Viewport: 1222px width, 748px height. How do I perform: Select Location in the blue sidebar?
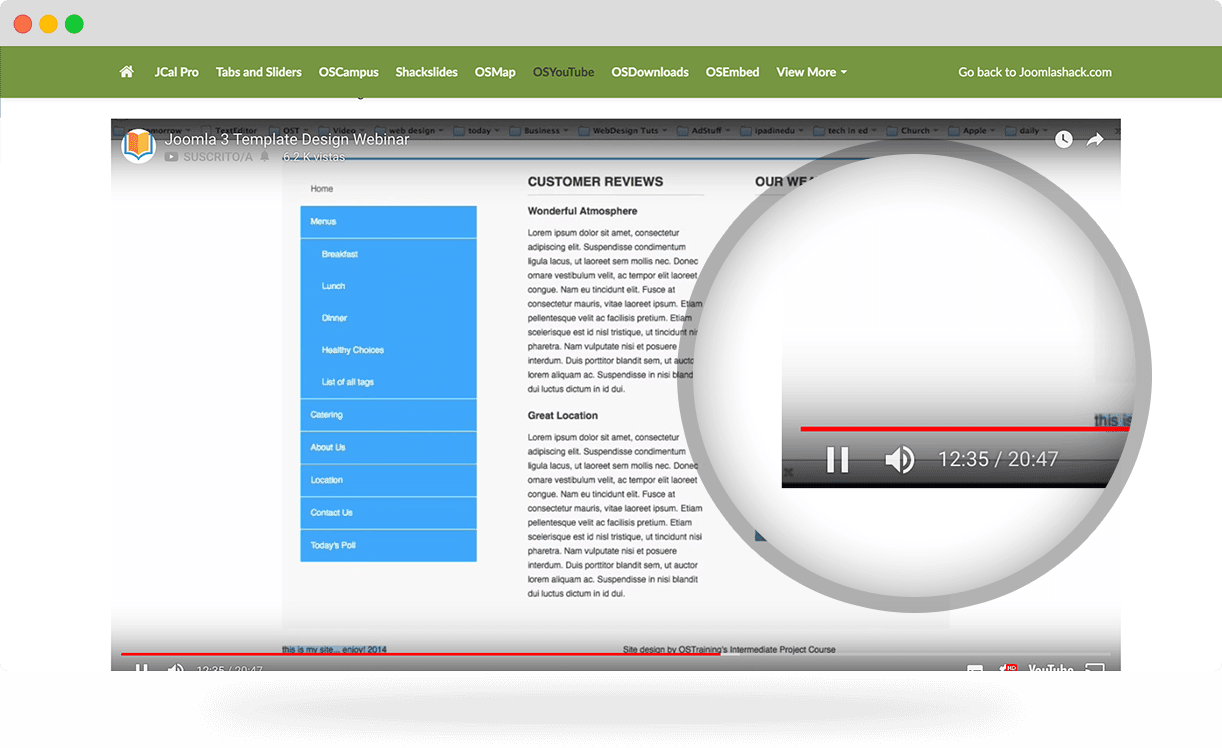tap(388, 480)
